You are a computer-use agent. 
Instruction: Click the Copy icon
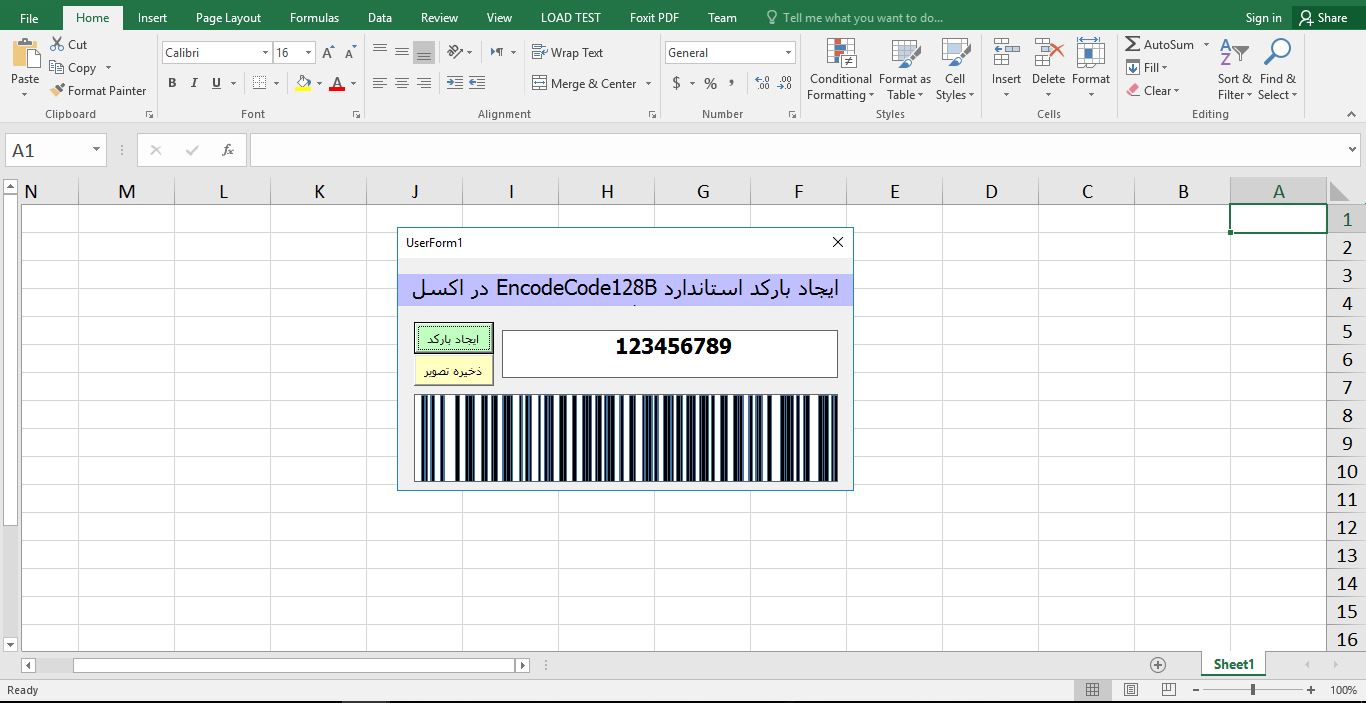57,68
